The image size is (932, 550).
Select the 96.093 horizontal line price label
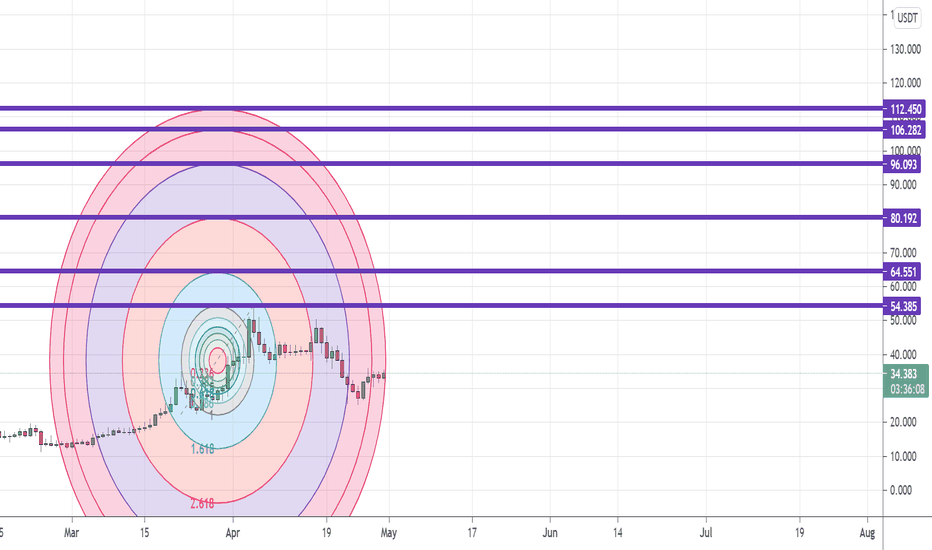tap(902, 164)
